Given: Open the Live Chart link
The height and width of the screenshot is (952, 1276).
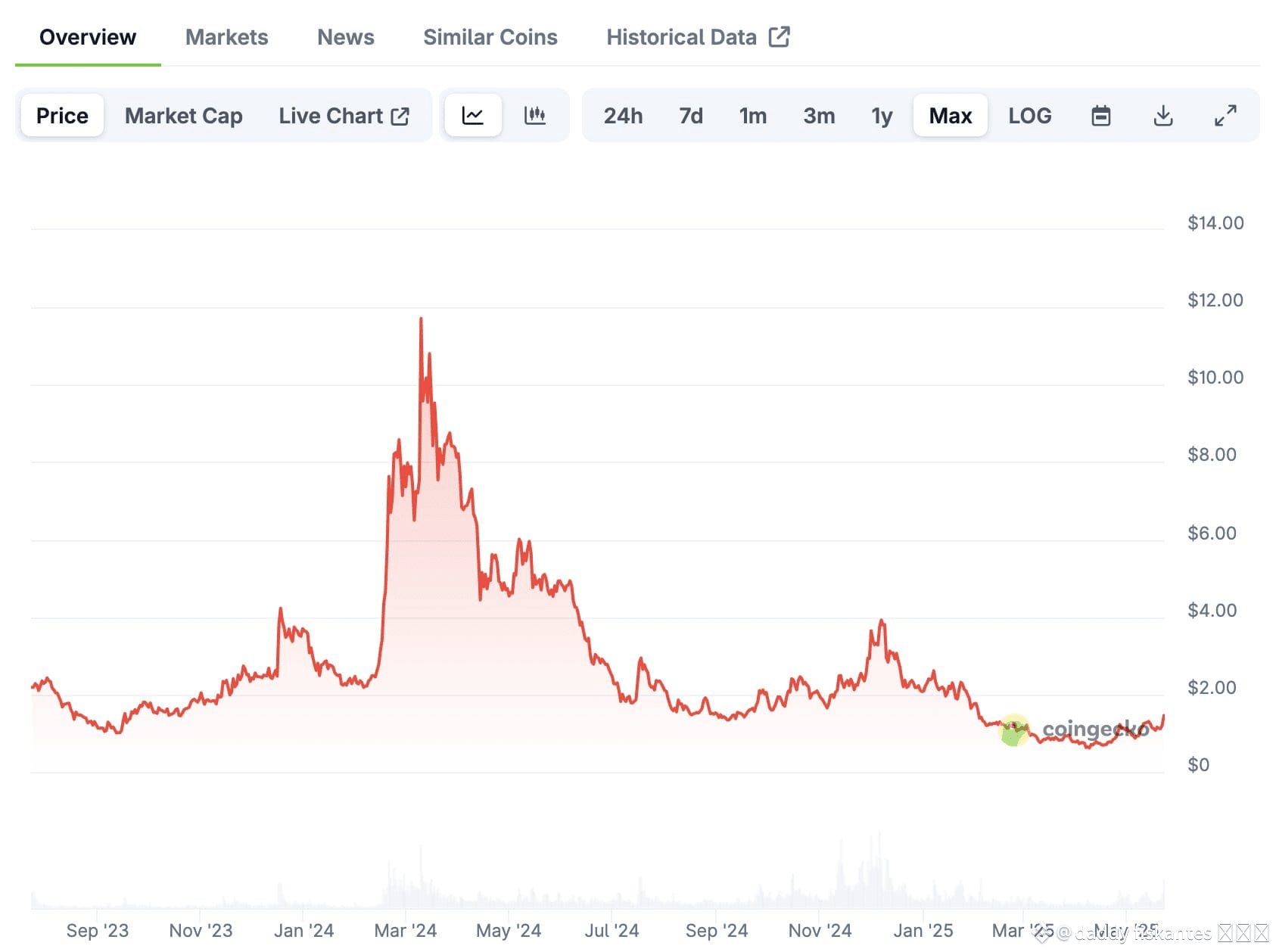Looking at the screenshot, I should coord(344,116).
